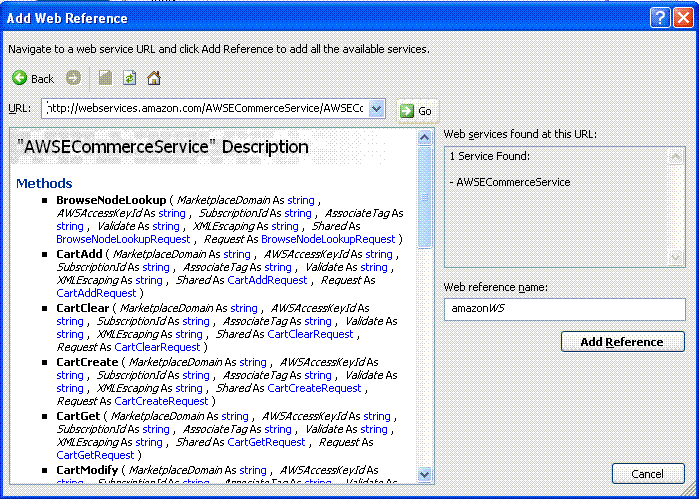Click services list scroll up arrow
Screen dimensions: 699x499
click(x=676, y=157)
